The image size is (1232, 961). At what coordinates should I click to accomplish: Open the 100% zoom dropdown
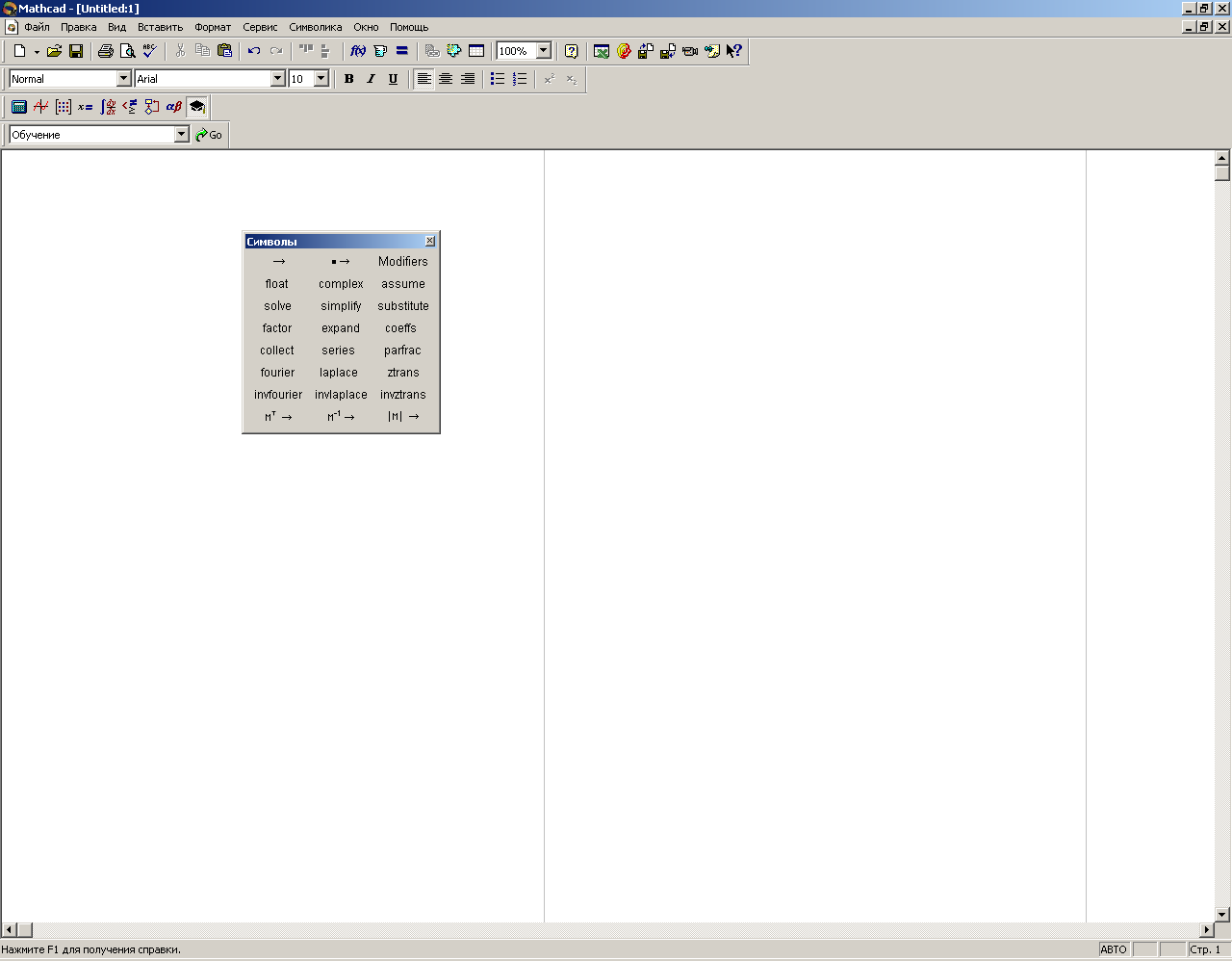point(544,51)
